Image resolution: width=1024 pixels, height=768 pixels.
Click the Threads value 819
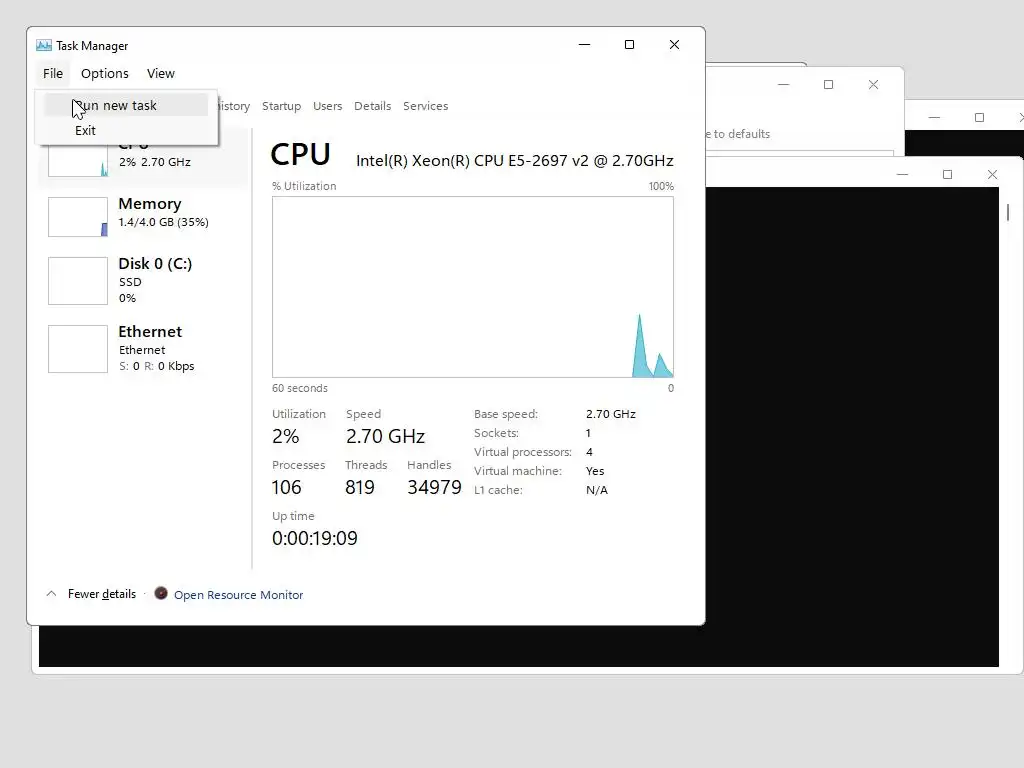click(x=360, y=487)
